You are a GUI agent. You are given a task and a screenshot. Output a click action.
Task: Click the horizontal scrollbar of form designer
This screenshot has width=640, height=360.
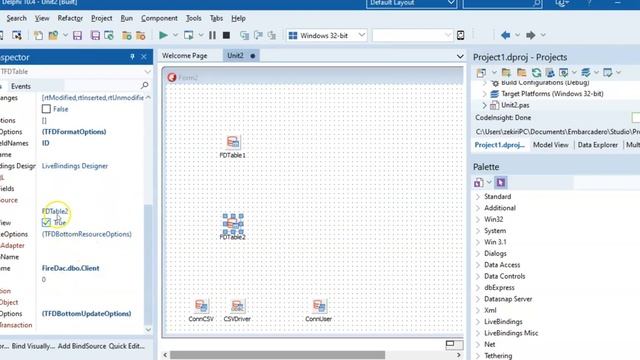278,355
